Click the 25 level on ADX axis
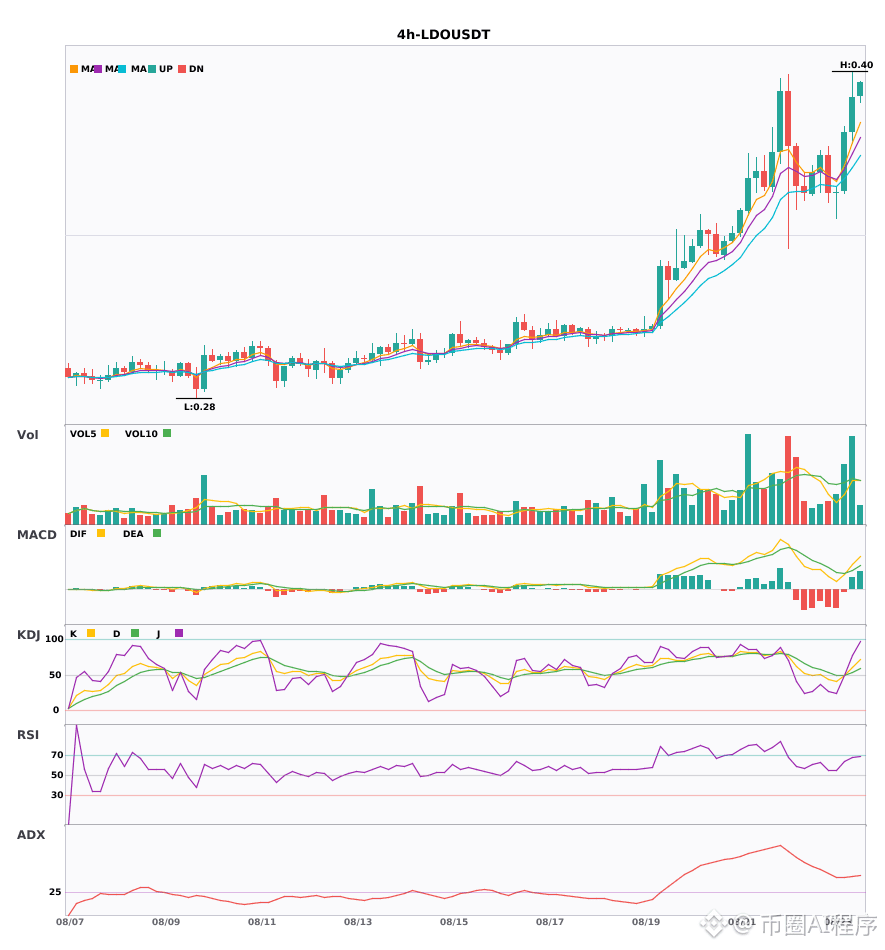This screenshot has height=950, width=885. coord(55,892)
